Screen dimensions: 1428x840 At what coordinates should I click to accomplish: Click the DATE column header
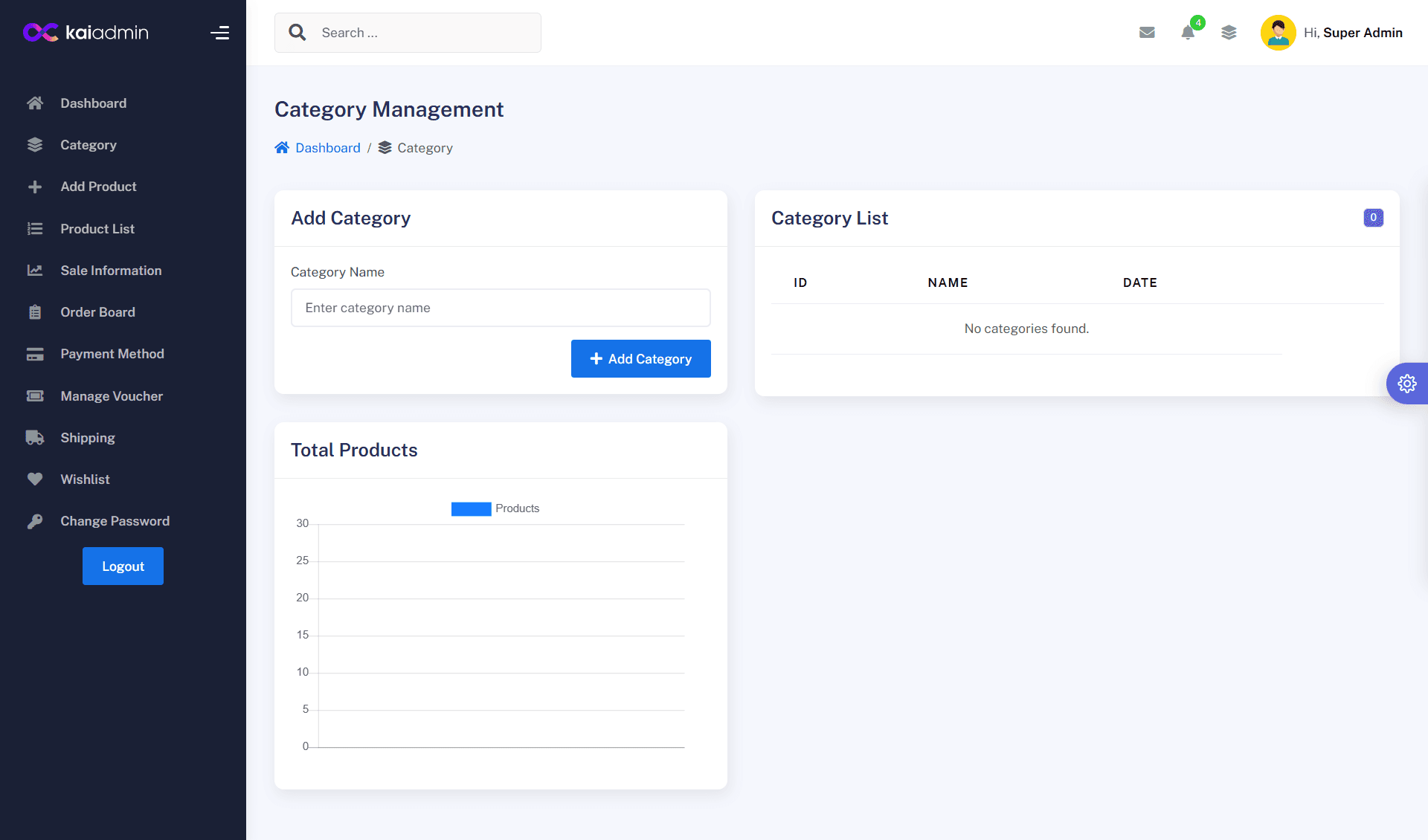[x=1139, y=282]
